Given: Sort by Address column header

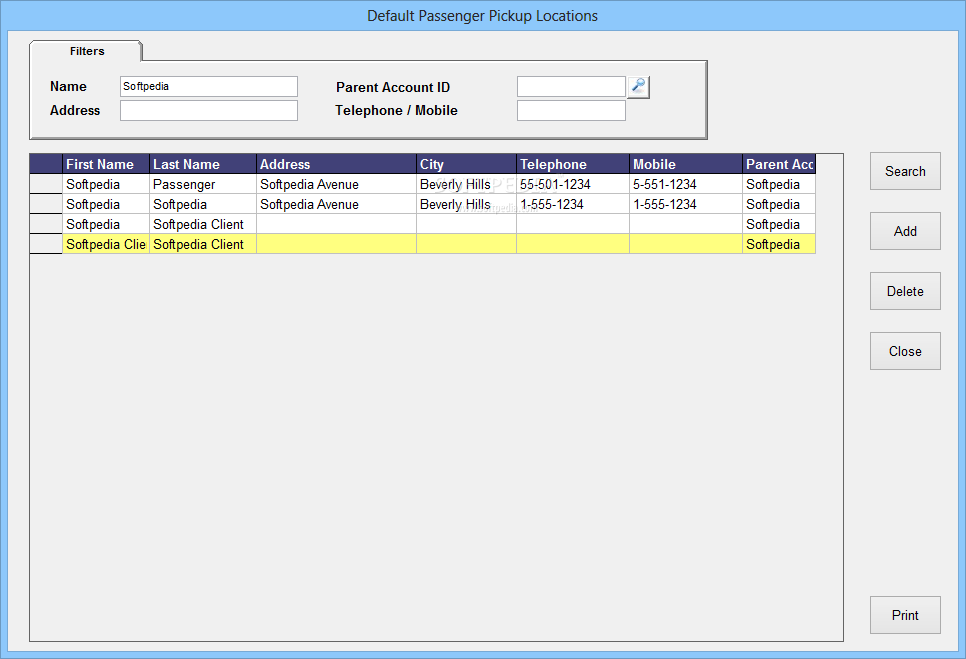Looking at the screenshot, I should [x=336, y=164].
